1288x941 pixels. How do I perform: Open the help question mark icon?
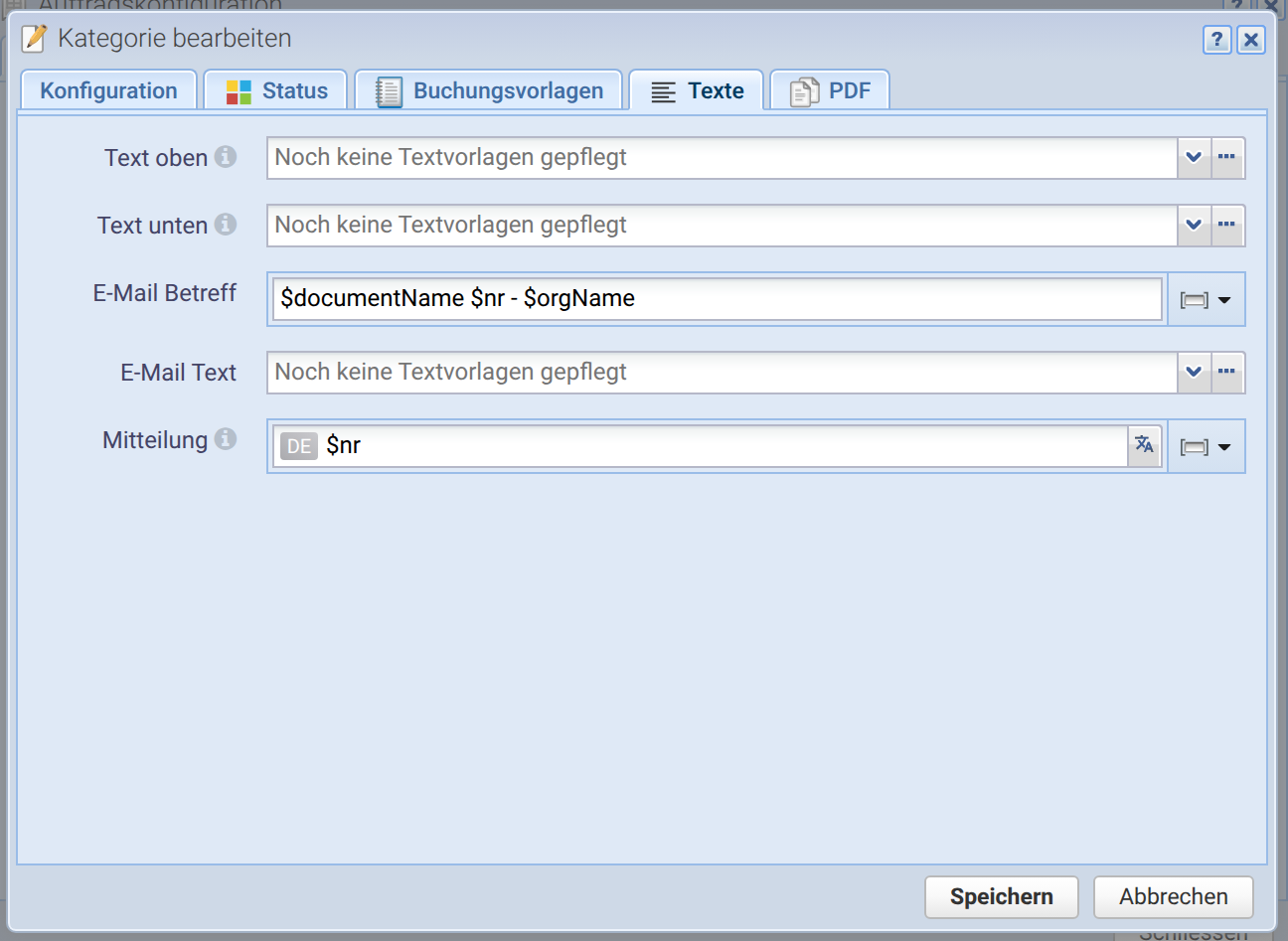click(x=1216, y=40)
